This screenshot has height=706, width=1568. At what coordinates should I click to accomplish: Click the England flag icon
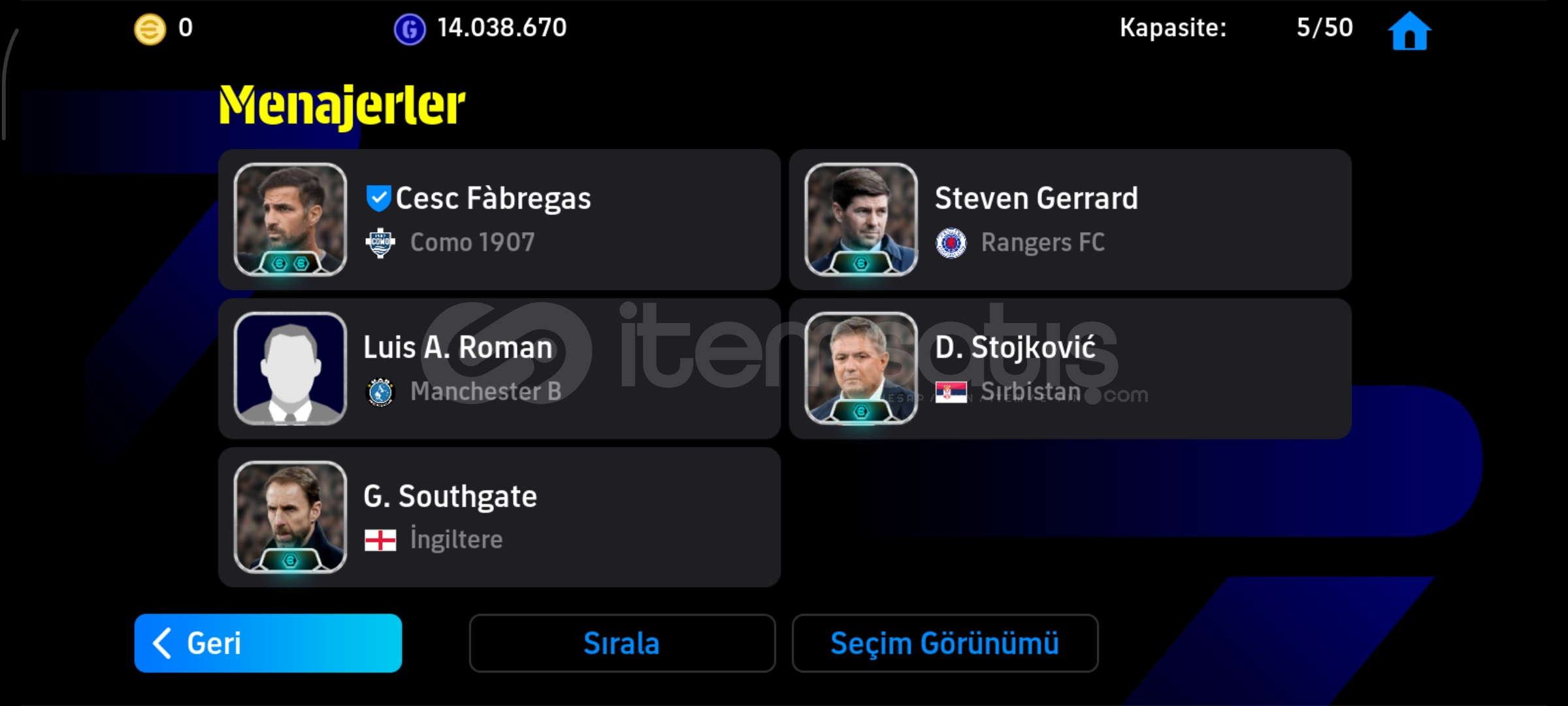[x=380, y=541]
